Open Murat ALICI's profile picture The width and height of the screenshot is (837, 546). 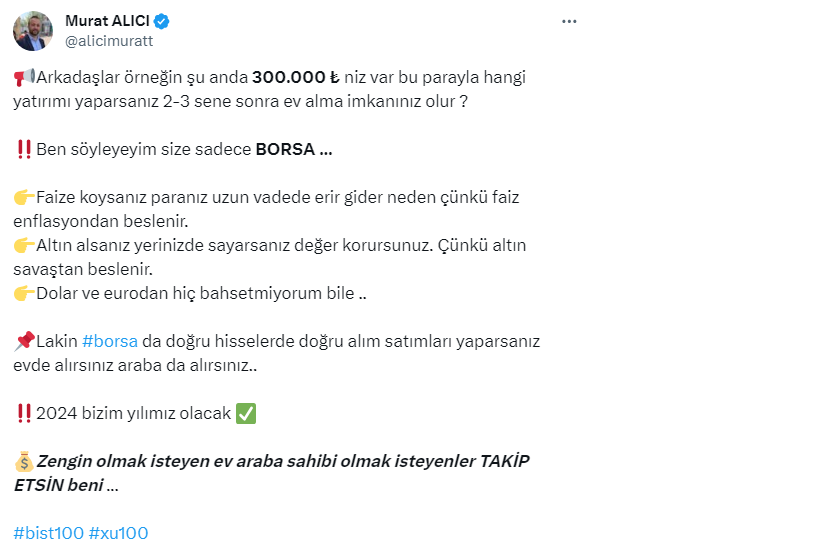pyautogui.click(x=33, y=31)
